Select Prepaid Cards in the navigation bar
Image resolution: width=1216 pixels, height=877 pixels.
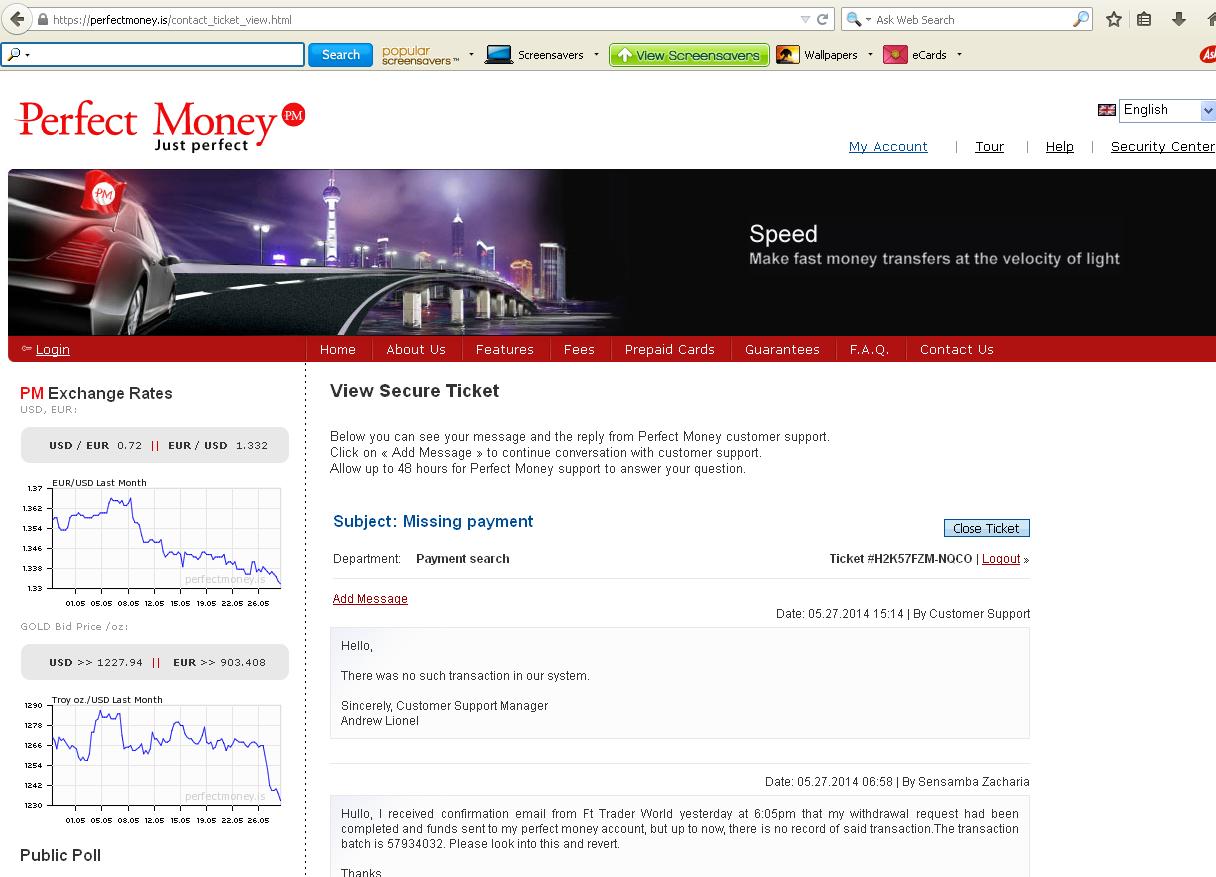[x=670, y=349]
